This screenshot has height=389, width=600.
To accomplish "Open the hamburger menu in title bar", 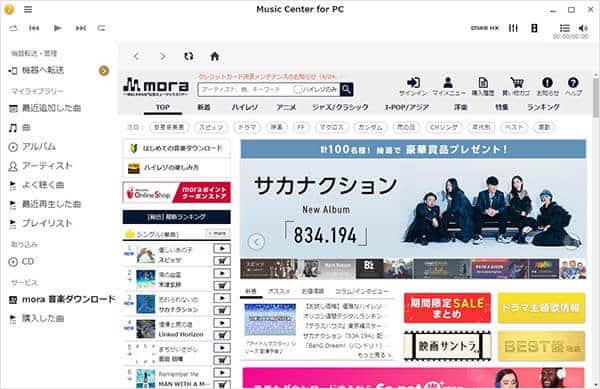I will click(28, 10).
